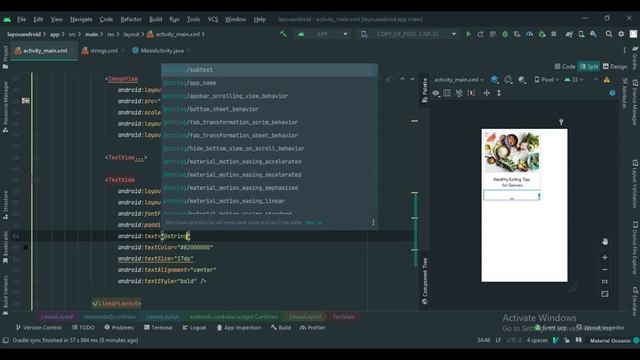
Task: Click the food image in layout preview
Action: tap(512, 151)
